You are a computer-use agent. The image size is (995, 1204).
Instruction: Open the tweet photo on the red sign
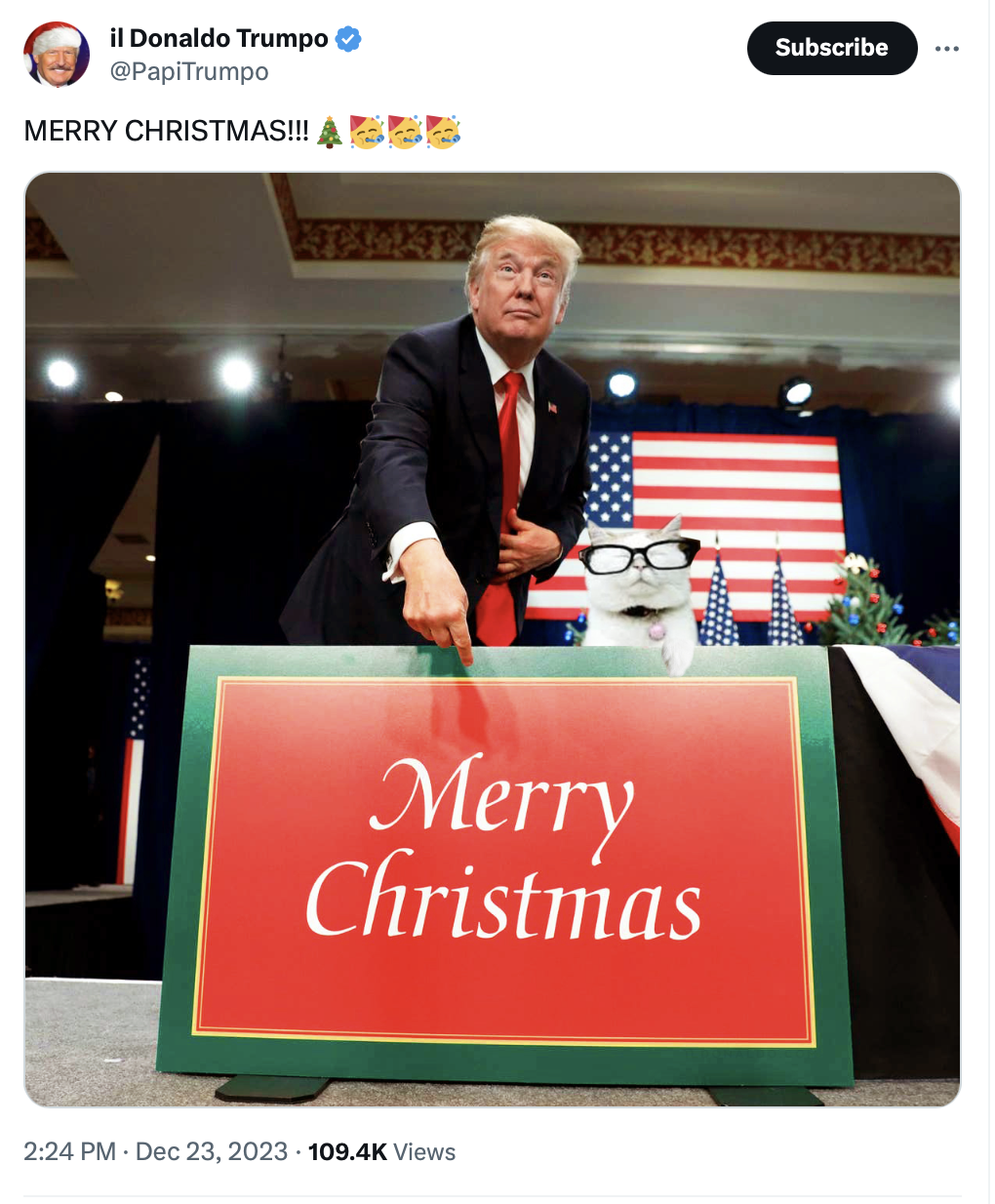[x=504, y=859]
